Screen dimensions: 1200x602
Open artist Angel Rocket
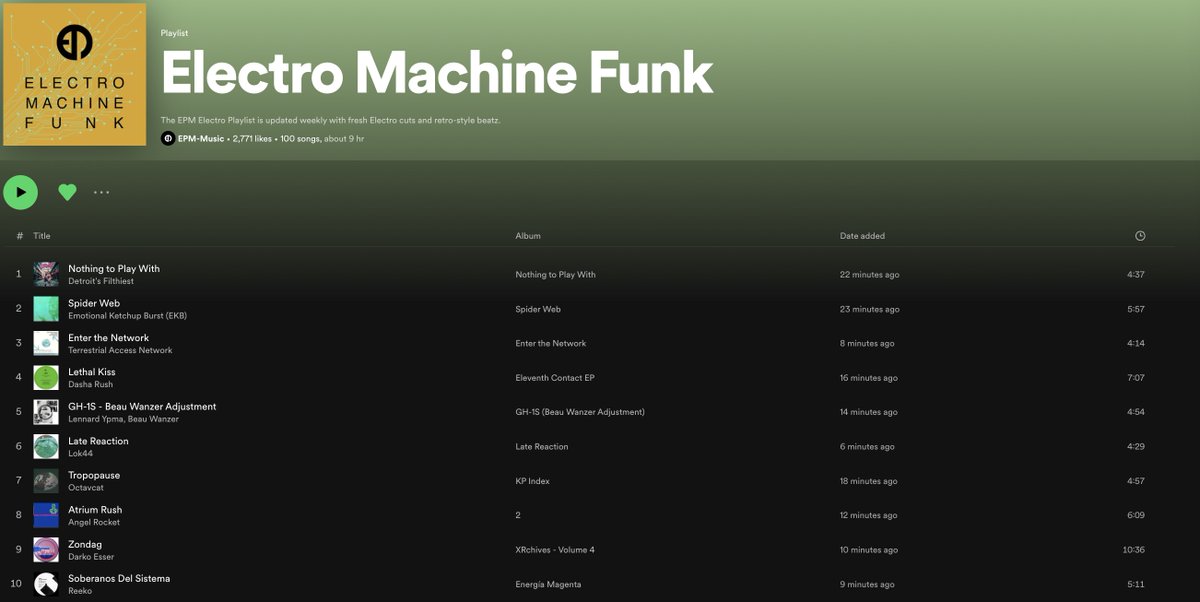coord(94,523)
